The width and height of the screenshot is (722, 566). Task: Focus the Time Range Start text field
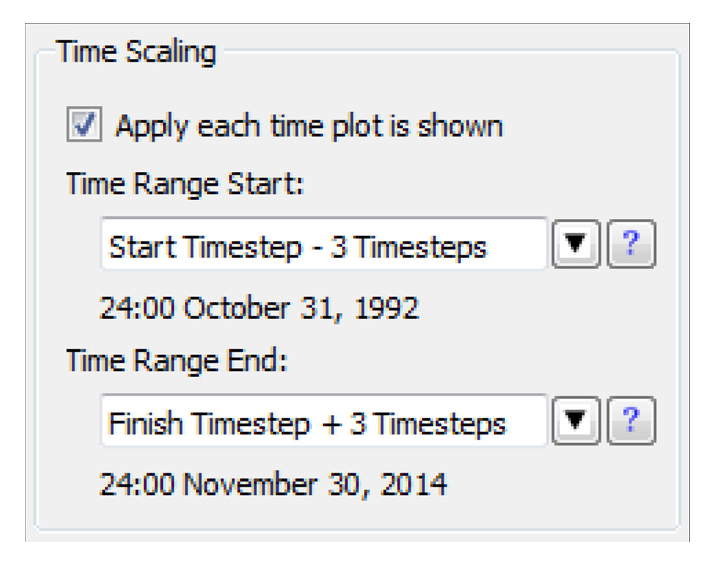coord(323,246)
